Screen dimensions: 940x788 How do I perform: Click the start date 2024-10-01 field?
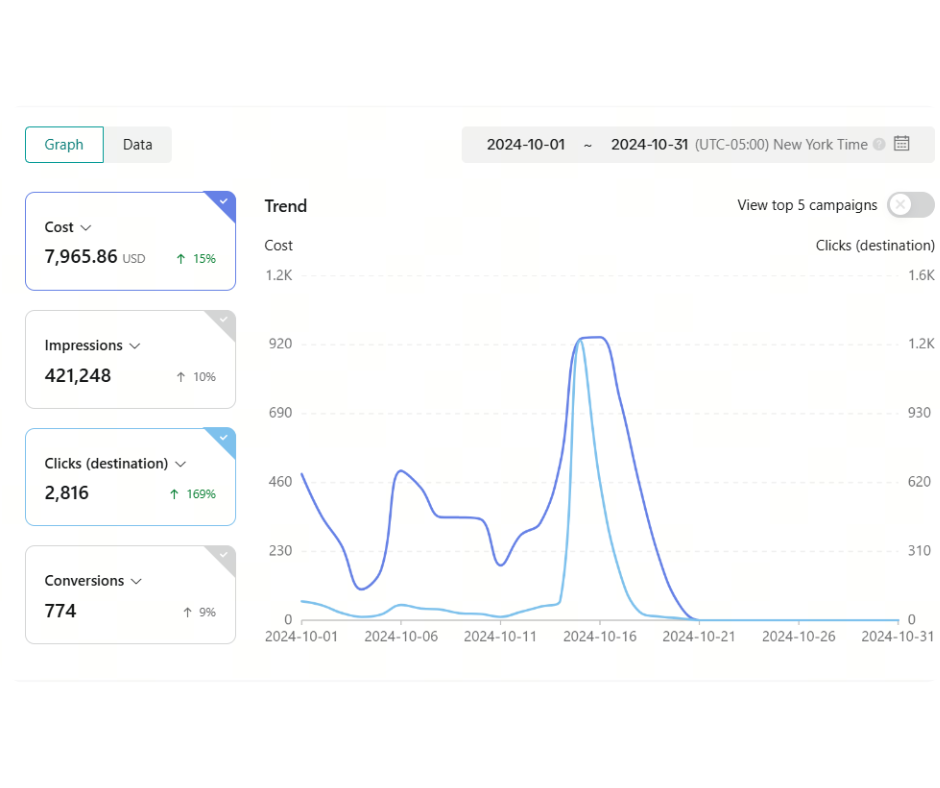pyautogui.click(x=526, y=145)
